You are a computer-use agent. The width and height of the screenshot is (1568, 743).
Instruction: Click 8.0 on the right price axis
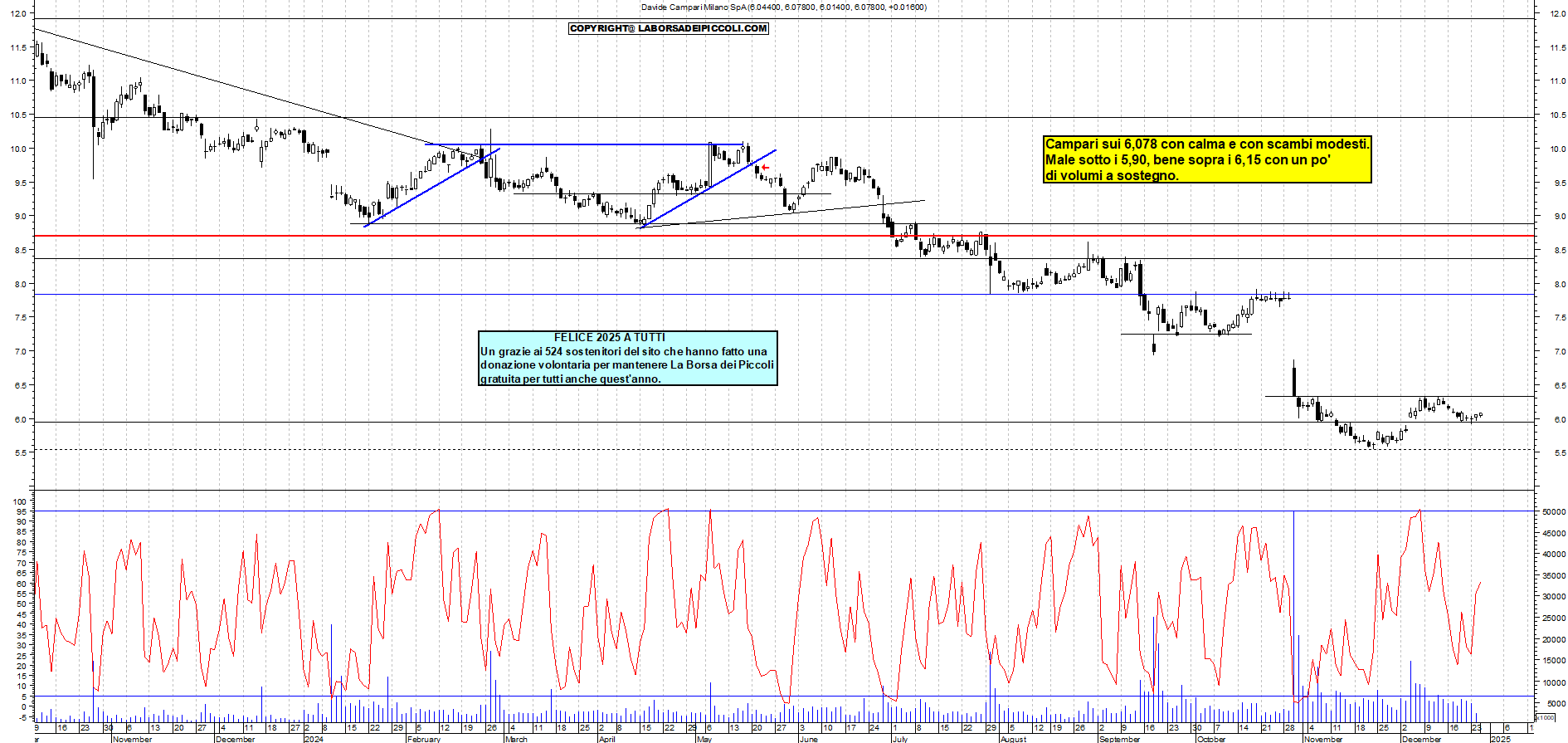[x=1560, y=285]
